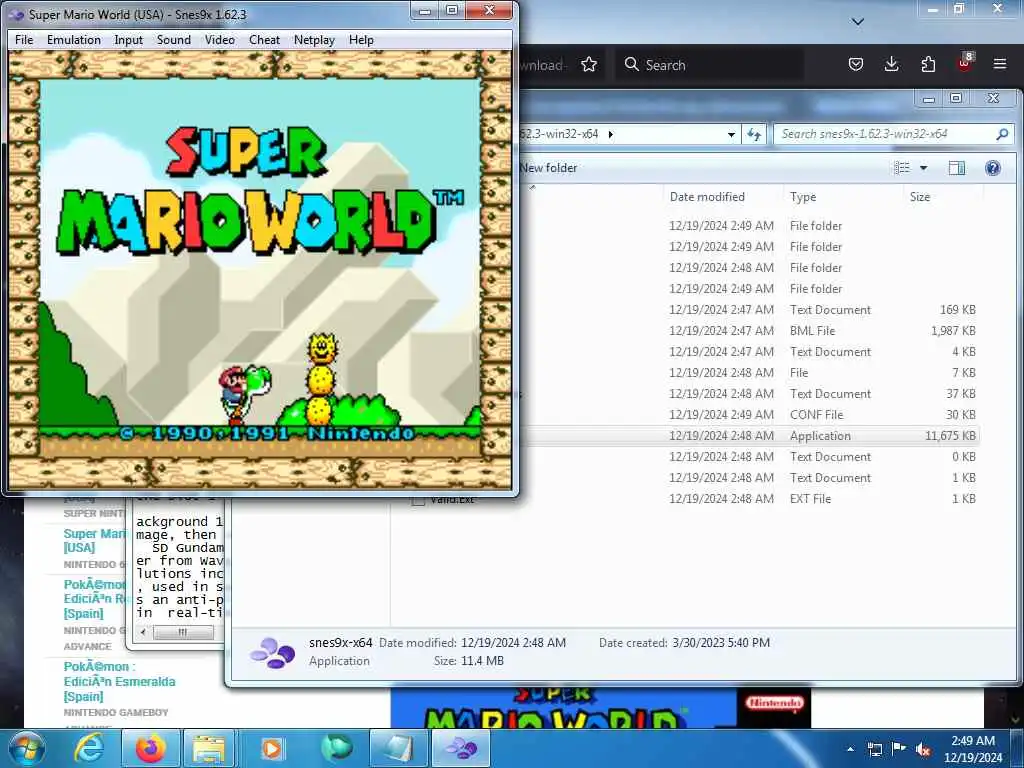Image resolution: width=1024 pixels, height=768 pixels.
Task: Show hidden system tray icons
Action: pyautogui.click(x=850, y=749)
